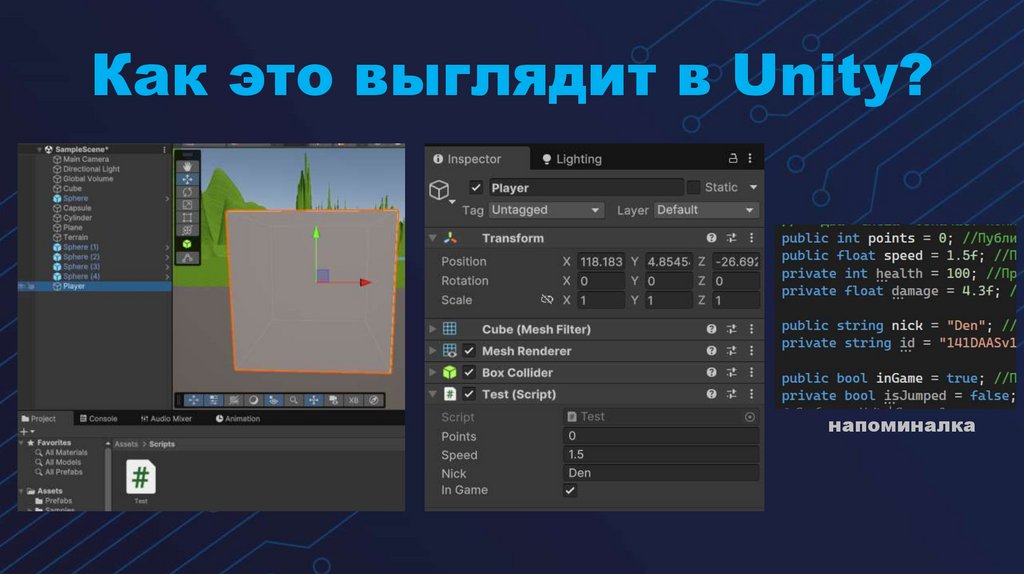Image resolution: width=1024 pixels, height=574 pixels.
Task: Select the Hand (view) tool in Scene toolbar
Action: pos(187,167)
